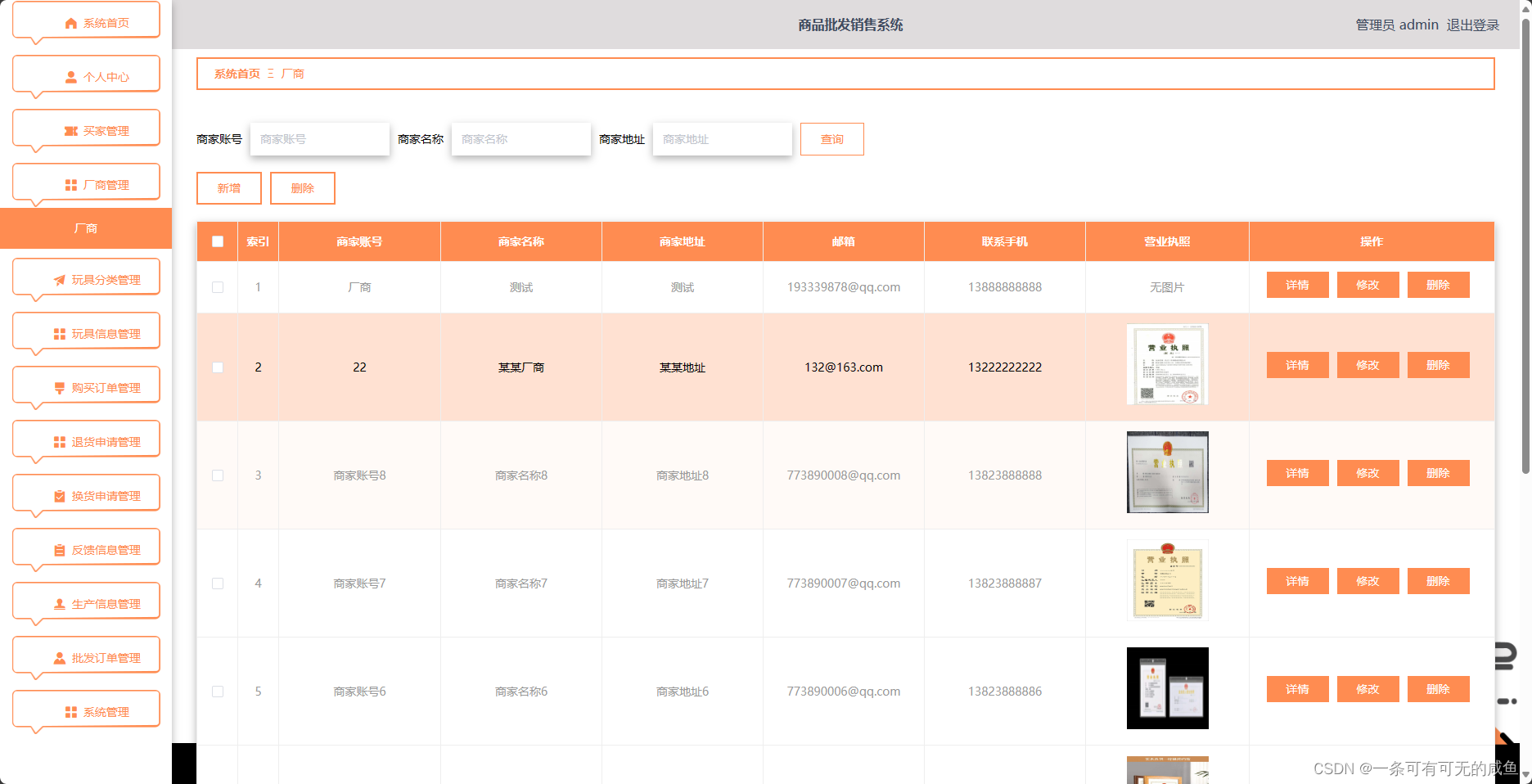Screen dimensions: 1532x784
Task: Check the checkbox for row 5 商家账号6
Action: pyautogui.click(x=218, y=692)
